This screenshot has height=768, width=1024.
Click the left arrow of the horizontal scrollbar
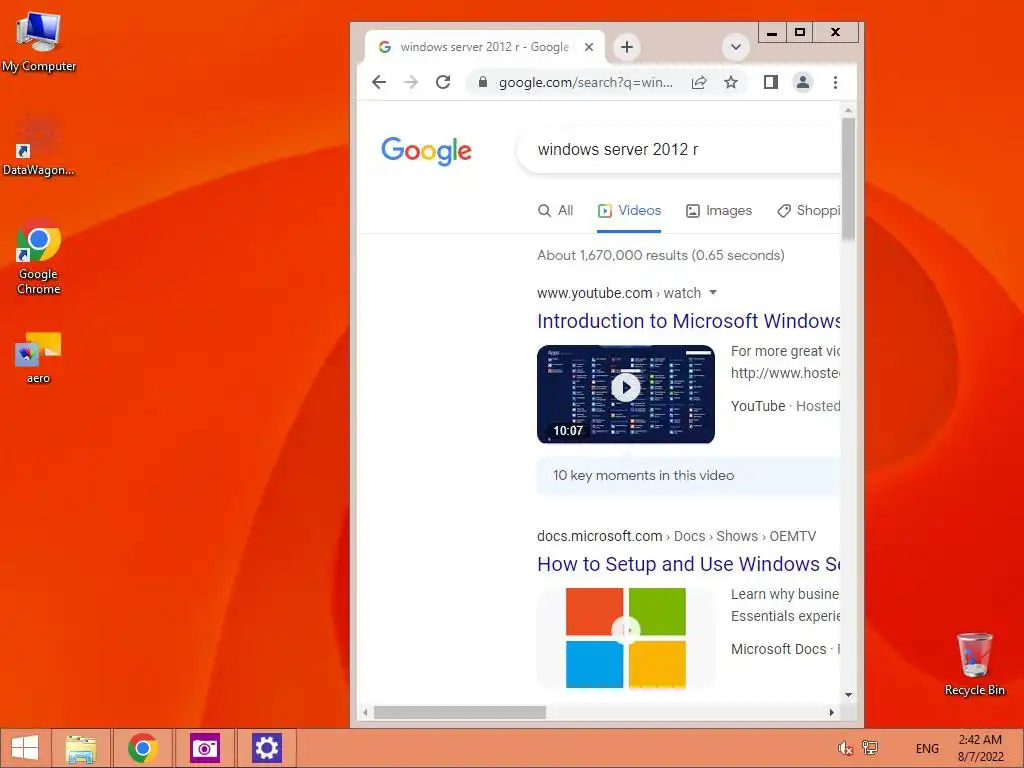click(365, 712)
